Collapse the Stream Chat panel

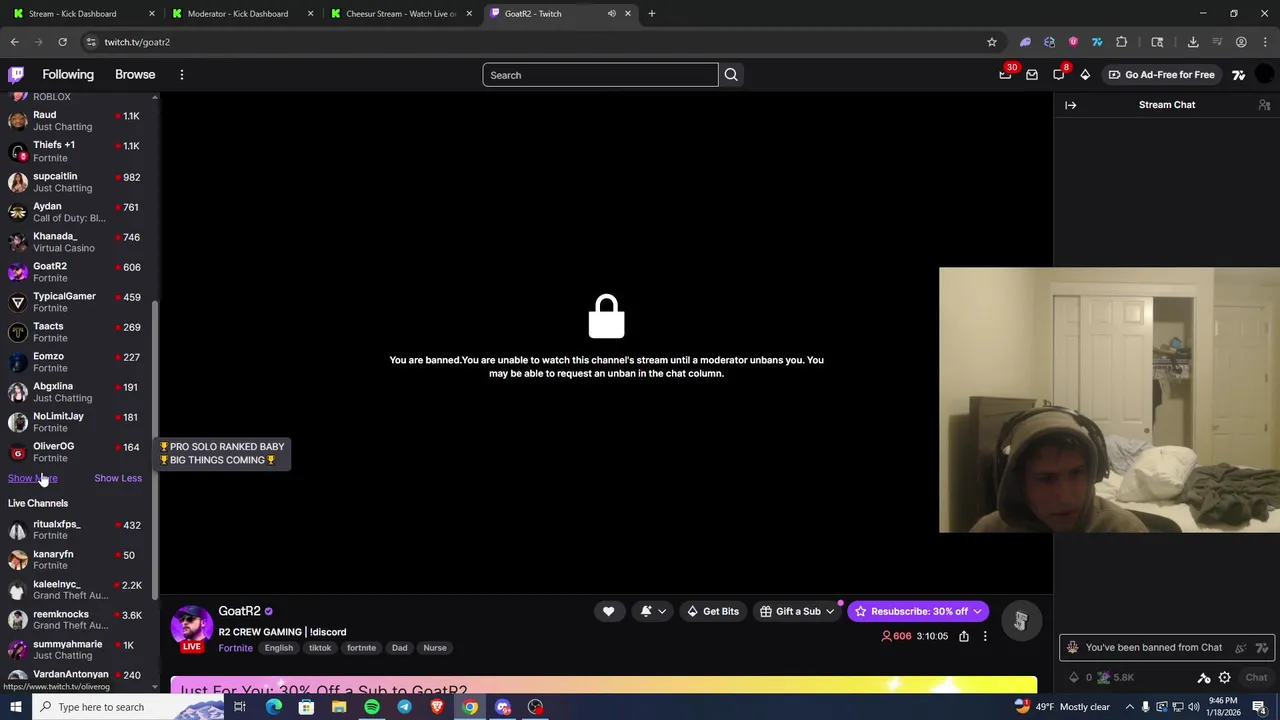(1070, 105)
